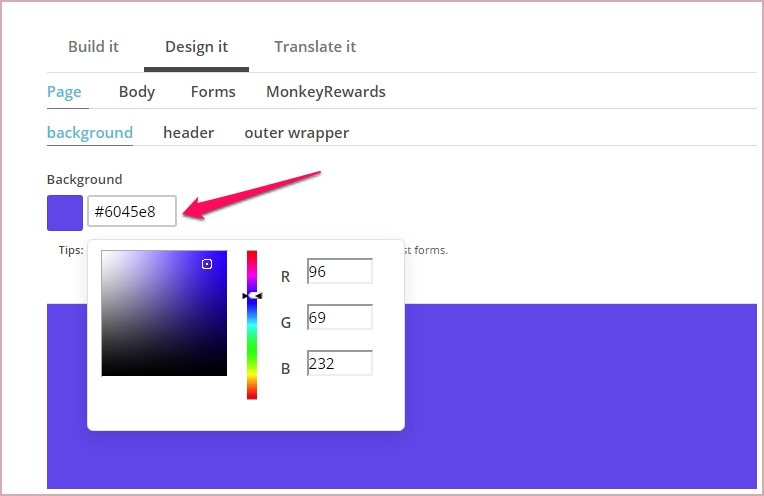
Task: Pick green on the vertical hue strip
Action: click(252, 350)
